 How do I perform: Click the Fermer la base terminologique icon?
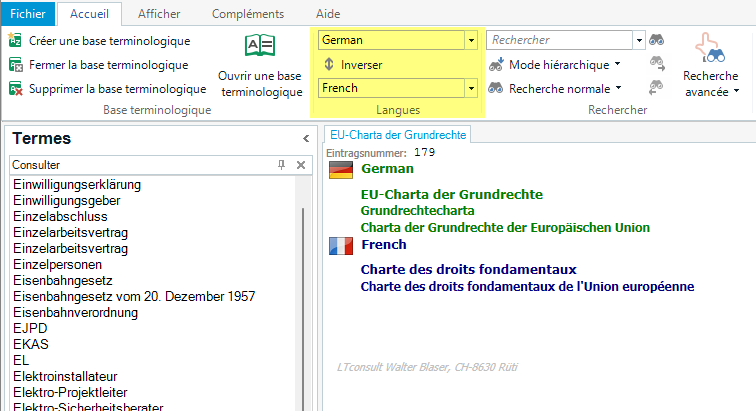(15, 65)
